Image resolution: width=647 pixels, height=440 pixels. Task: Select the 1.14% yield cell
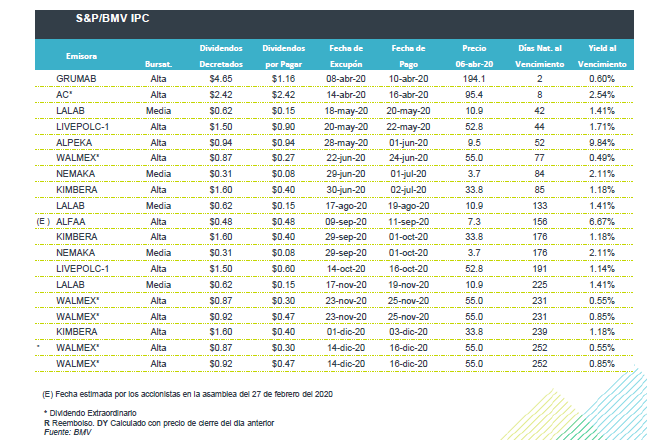coord(602,269)
